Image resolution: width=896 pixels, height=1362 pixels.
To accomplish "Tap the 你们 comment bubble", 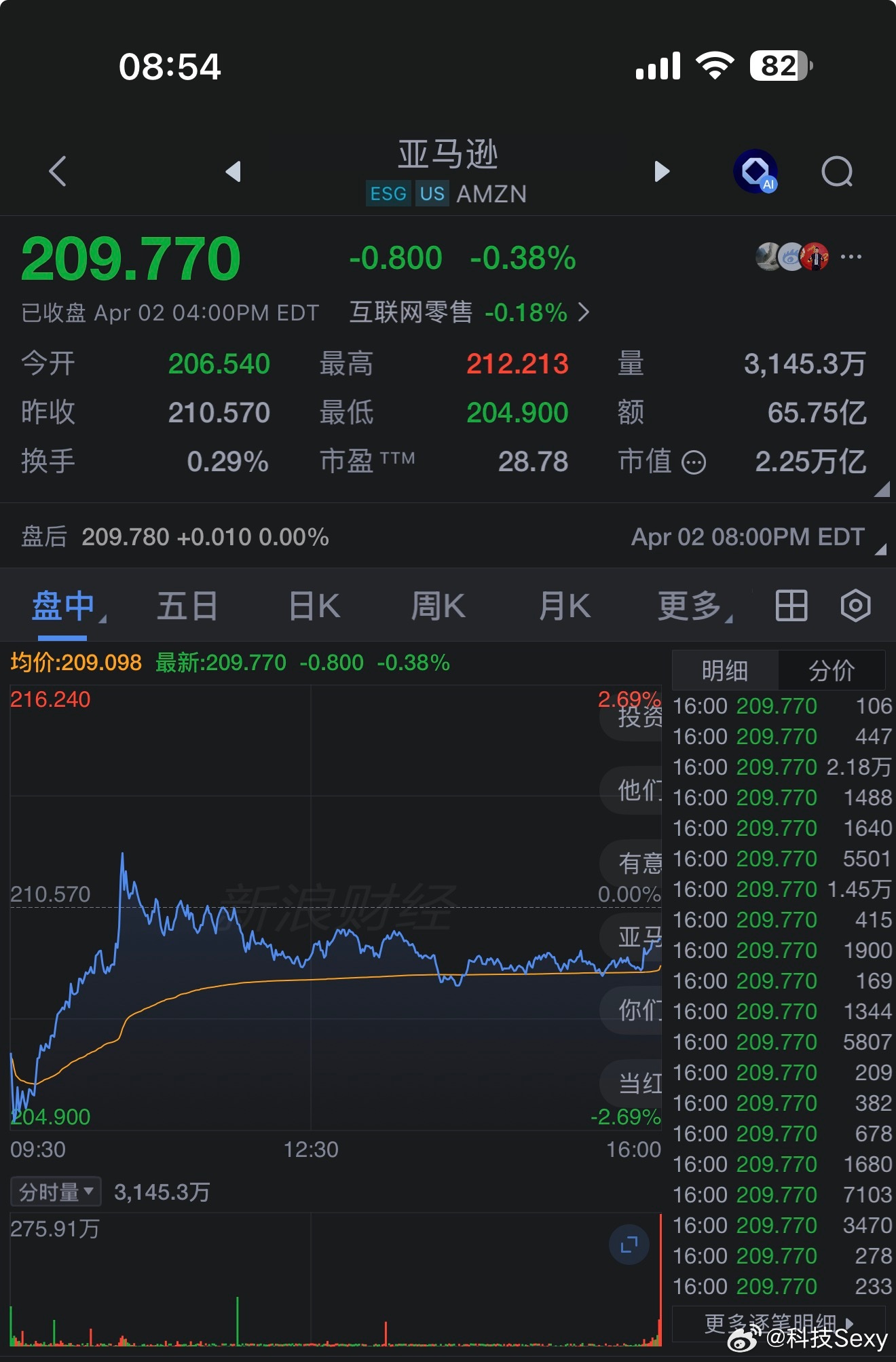I will coord(631,1010).
